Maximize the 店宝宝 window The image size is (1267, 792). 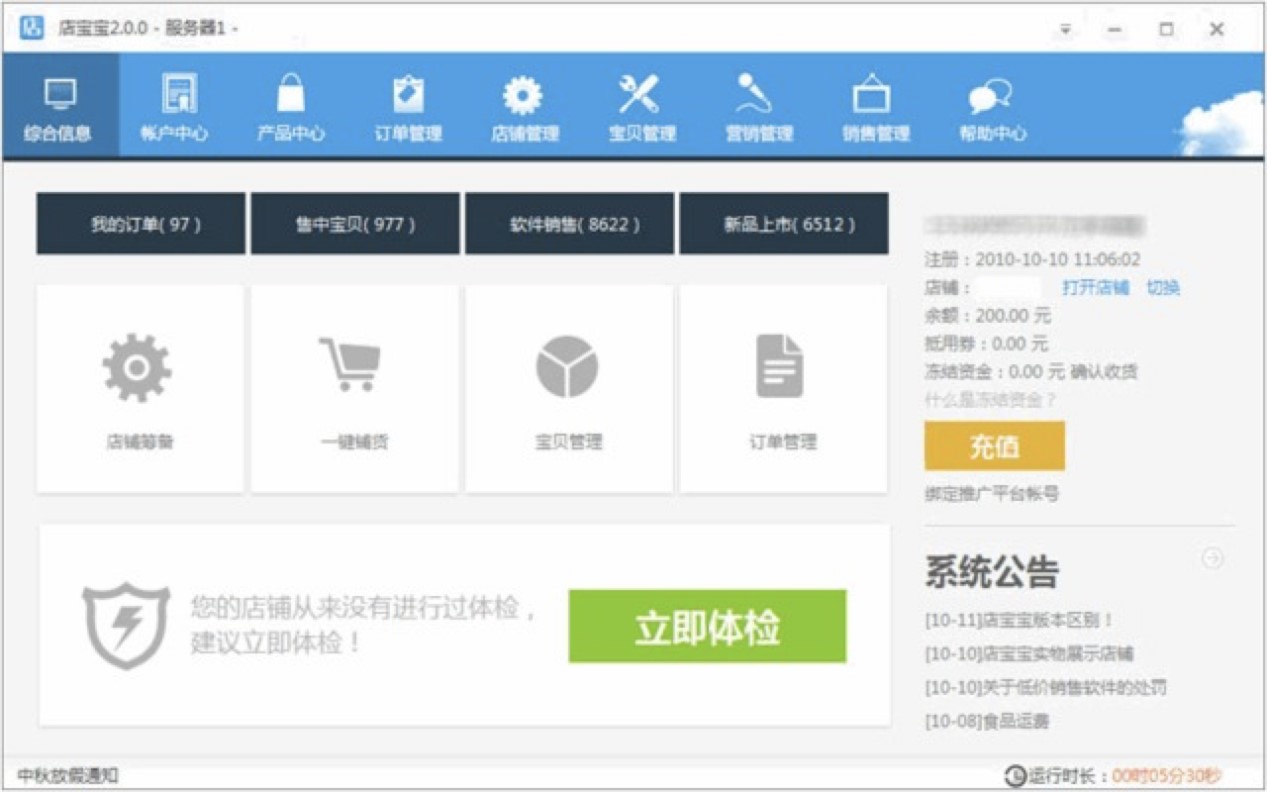pos(1166,29)
